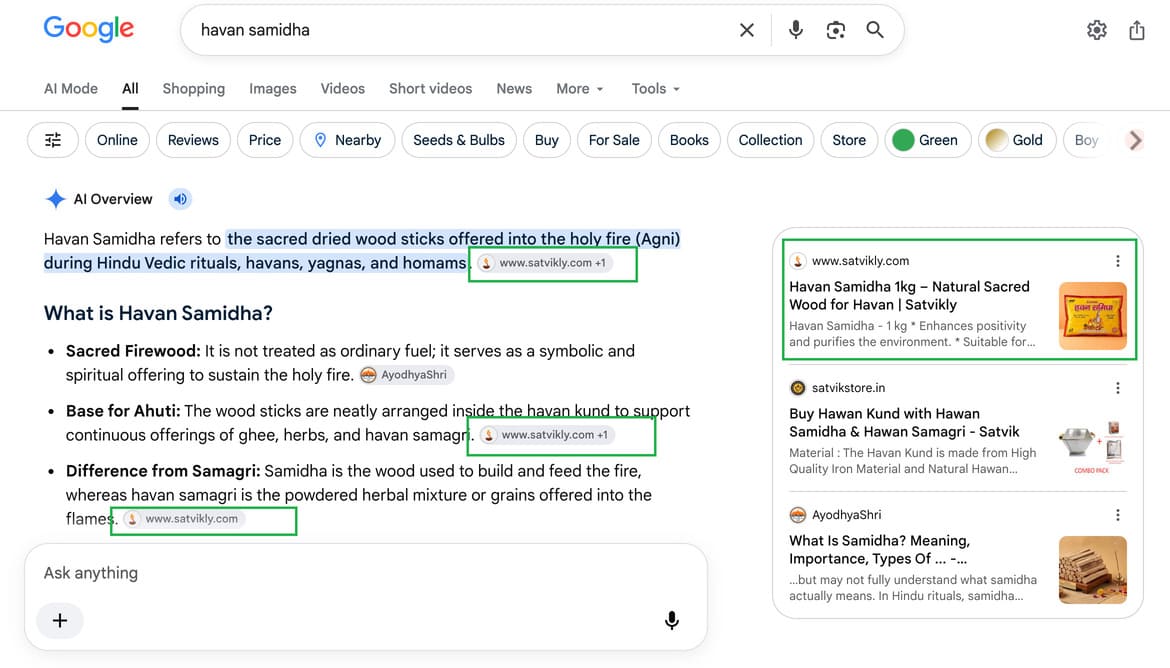
Task: Apply the Price filter chip
Action: coord(265,140)
